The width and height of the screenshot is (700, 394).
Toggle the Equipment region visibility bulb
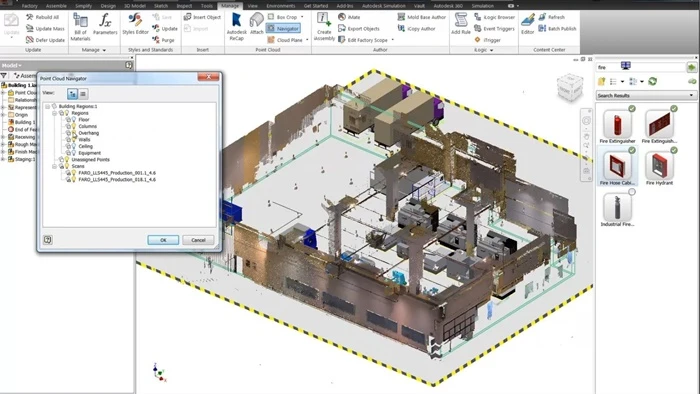tap(74, 153)
